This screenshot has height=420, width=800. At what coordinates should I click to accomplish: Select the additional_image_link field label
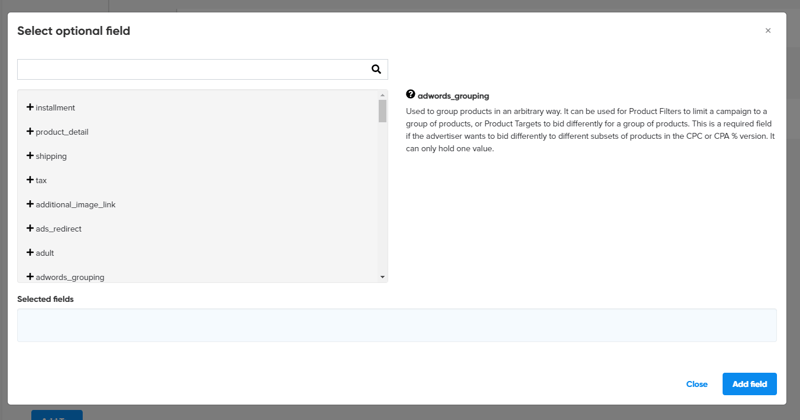(76, 205)
